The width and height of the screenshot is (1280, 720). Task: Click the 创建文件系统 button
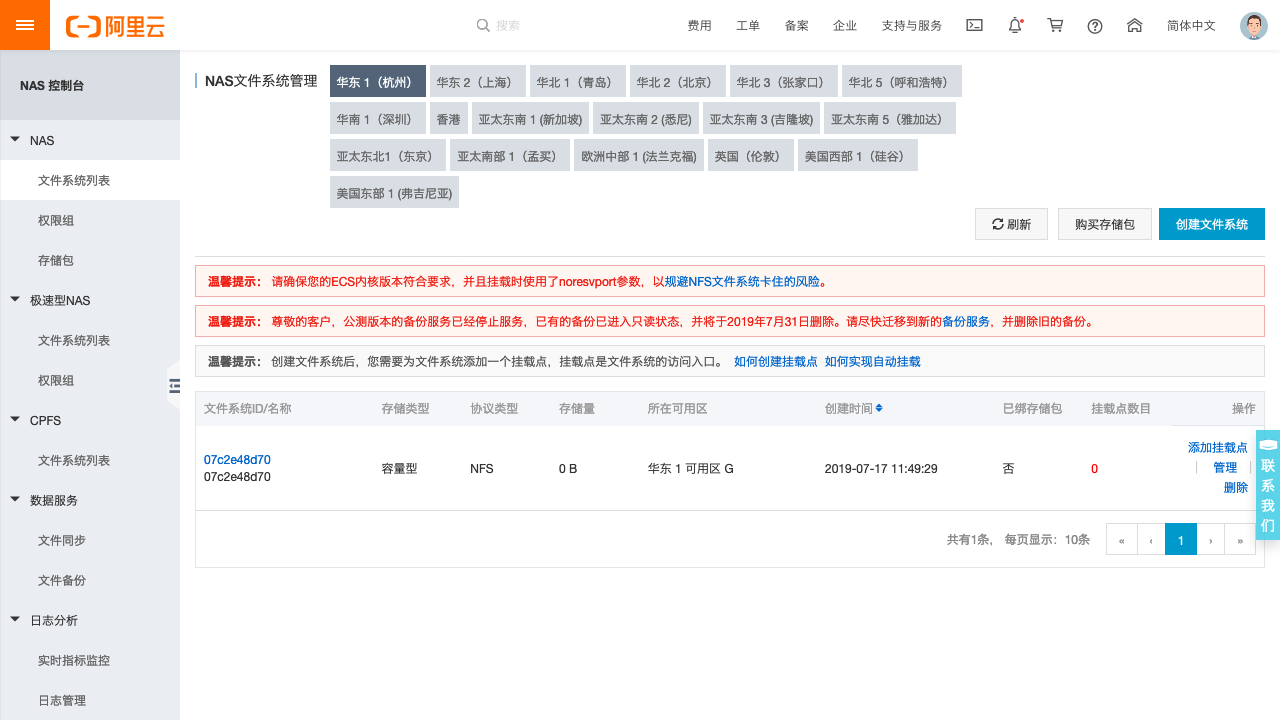[1211, 223]
